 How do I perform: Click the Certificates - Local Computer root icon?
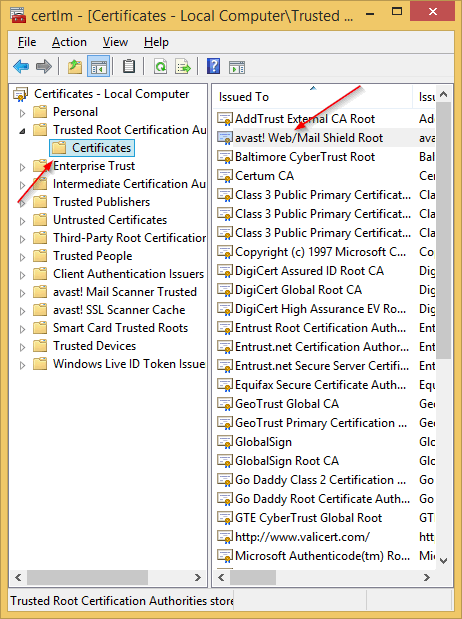coord(20,94)
